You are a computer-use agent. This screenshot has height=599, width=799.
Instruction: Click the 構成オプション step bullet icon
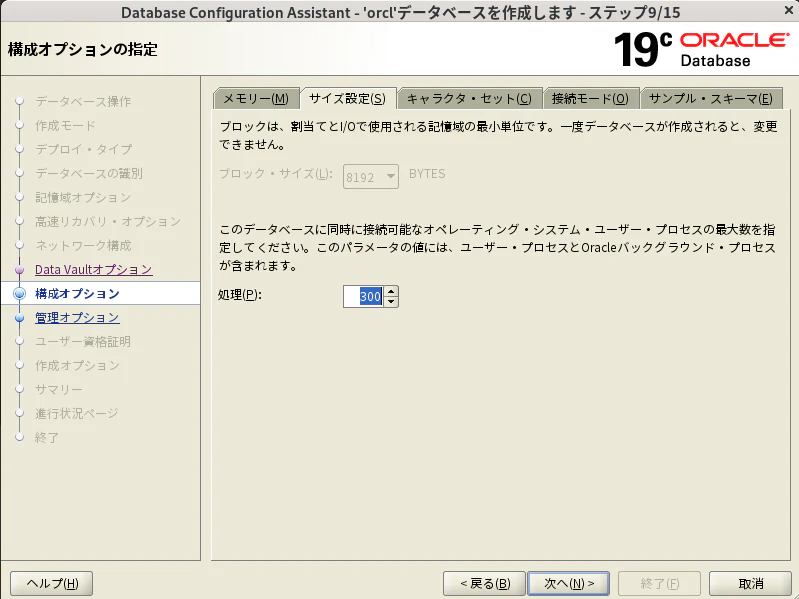click(x=19, y=293)
